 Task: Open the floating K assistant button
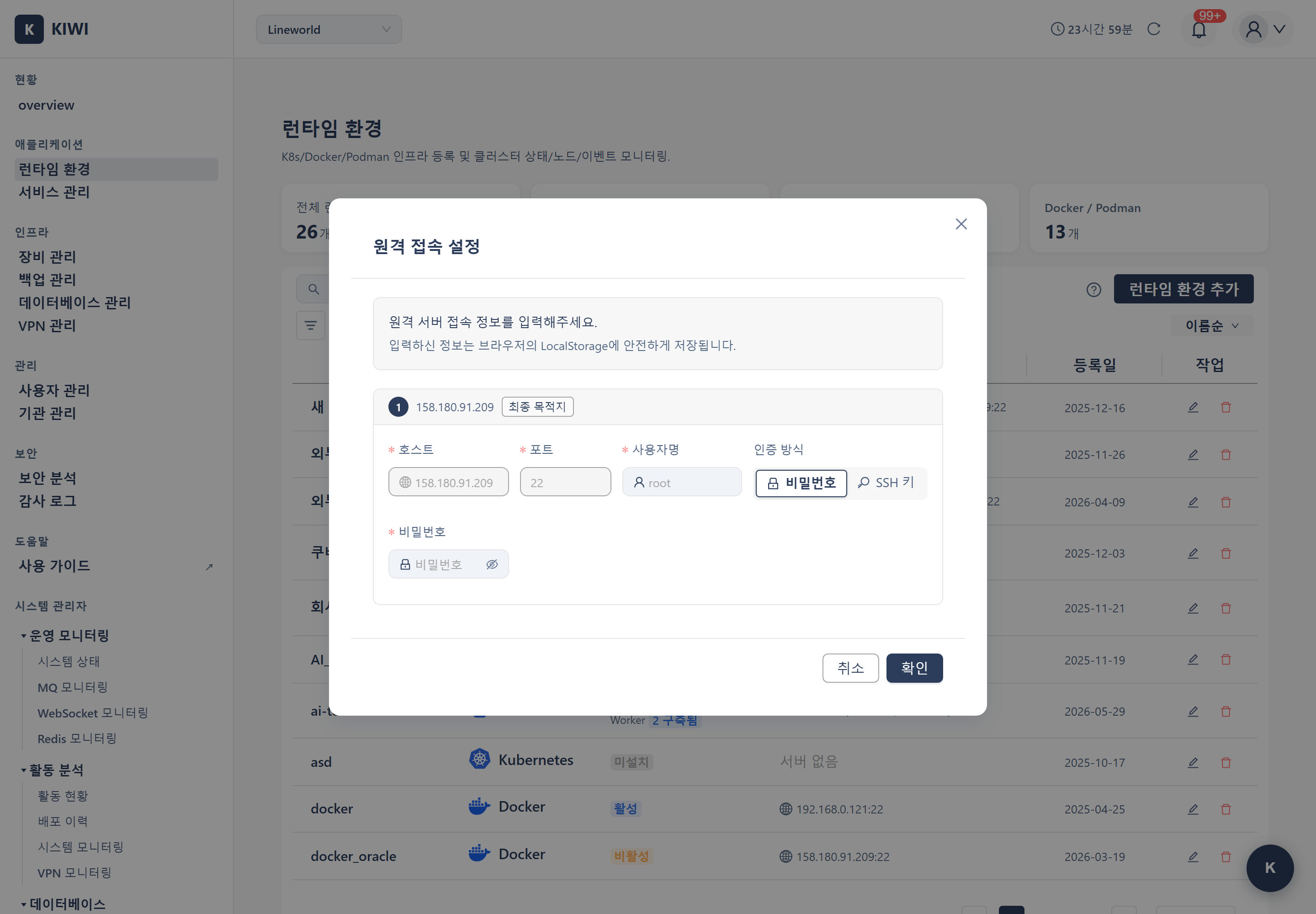1269,868
